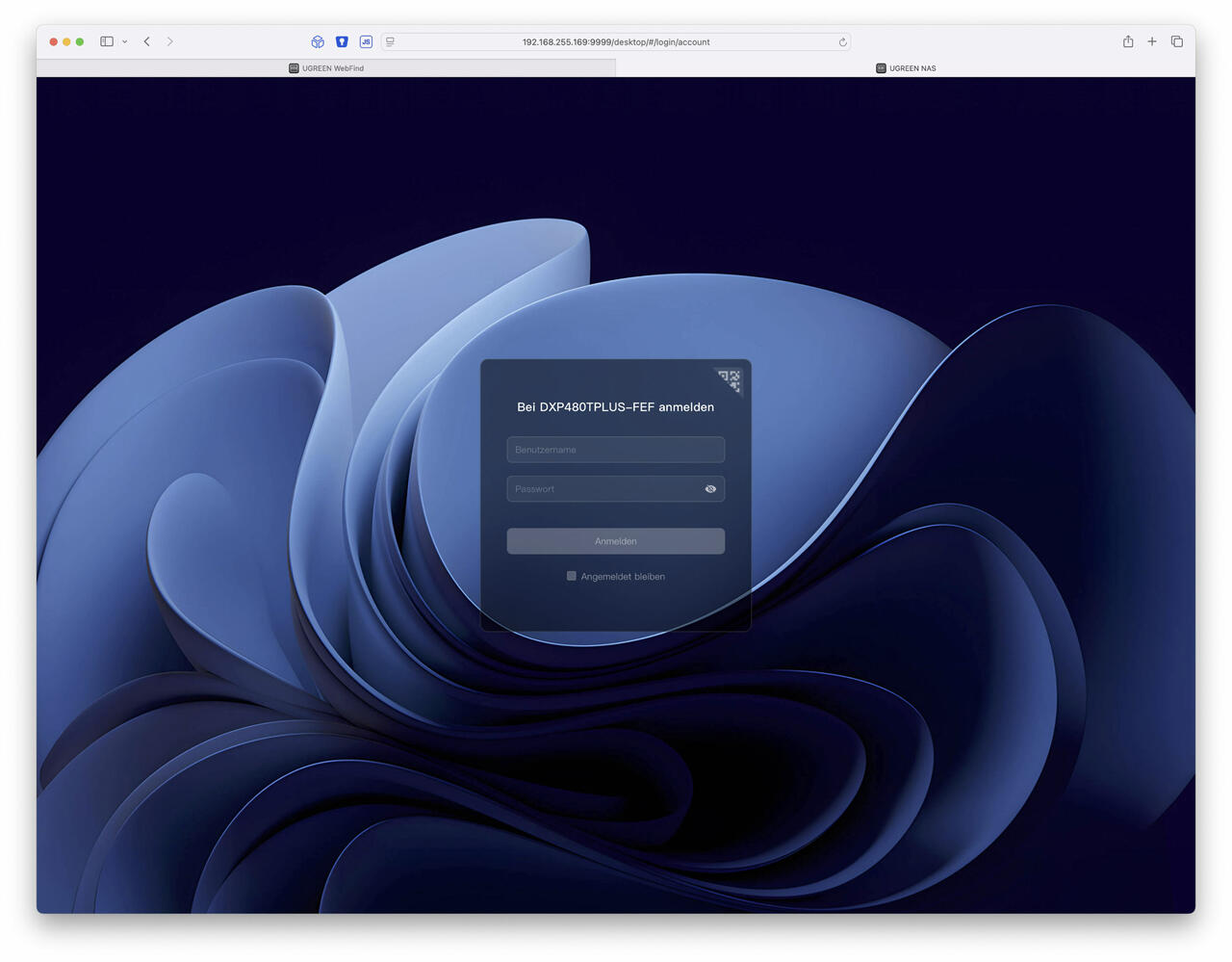Screen dimensions: 1232x962
Task: Open the JS extension icon
Action: [x=366, y=41]
